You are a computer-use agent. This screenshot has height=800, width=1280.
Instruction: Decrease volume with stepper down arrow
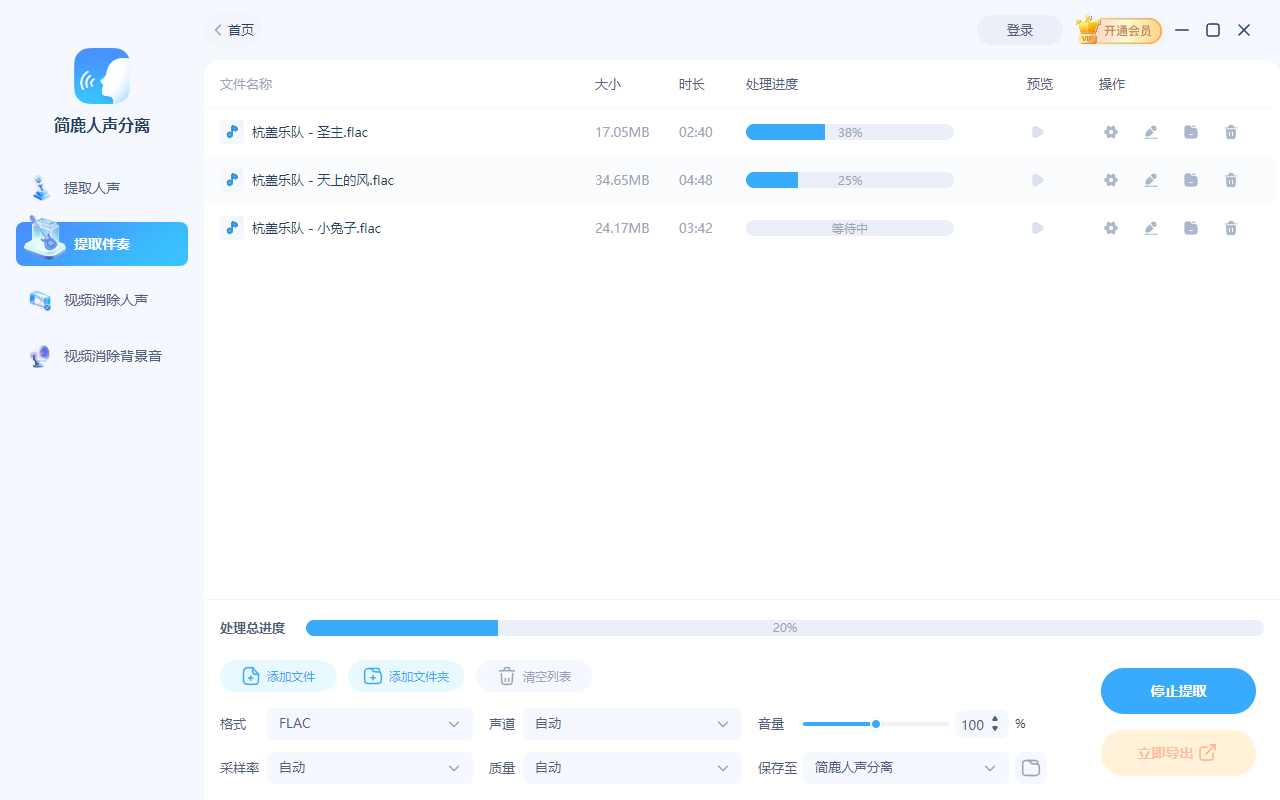(x=995, y=729)
